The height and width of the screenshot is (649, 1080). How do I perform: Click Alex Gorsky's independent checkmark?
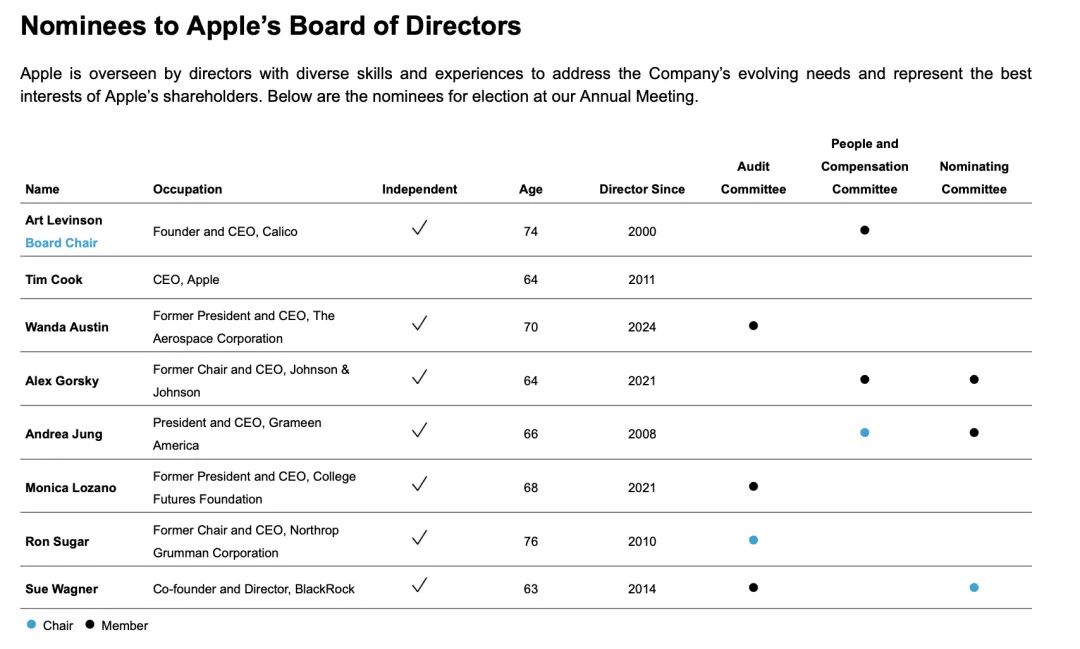point(419,377)
